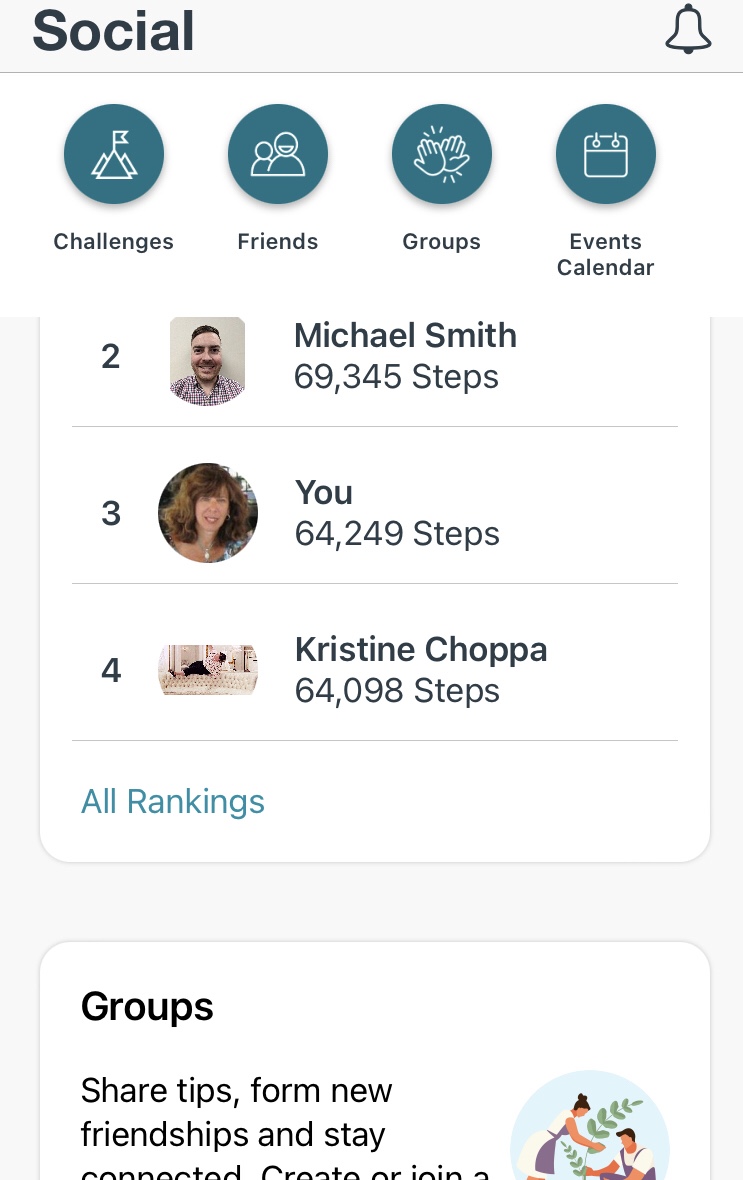Open the Events Calendar icon
This screenshot has height=1180, width=743.
pyautogui.click(x=606, y=155)
